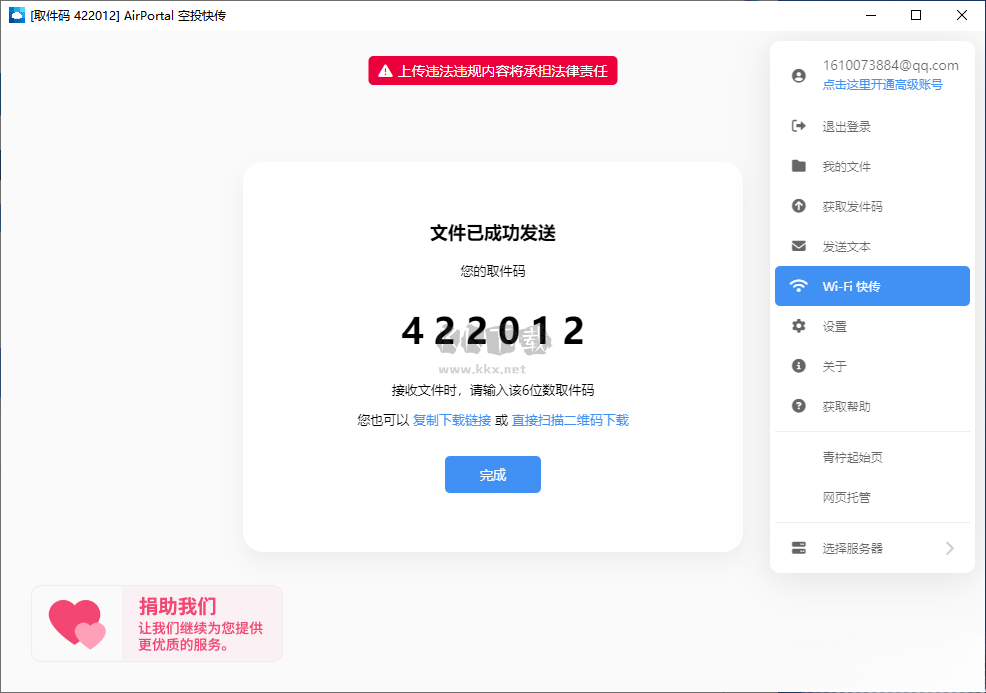
Task: Click the info icon next to 关于
Action: click(798, 366)
